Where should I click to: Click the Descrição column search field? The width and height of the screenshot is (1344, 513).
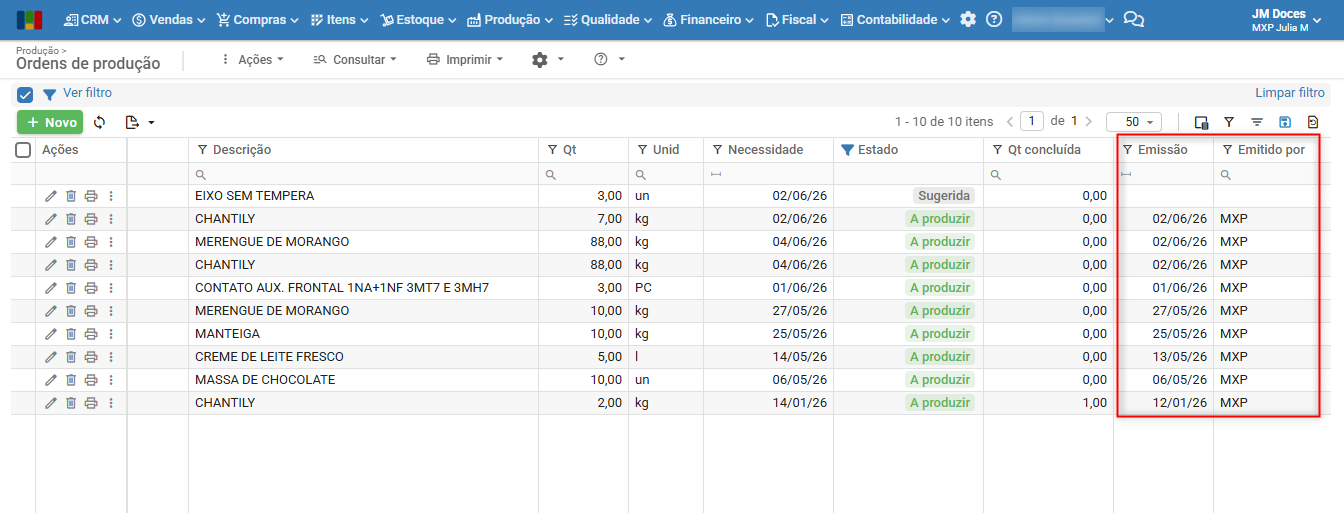click(363, 174)
